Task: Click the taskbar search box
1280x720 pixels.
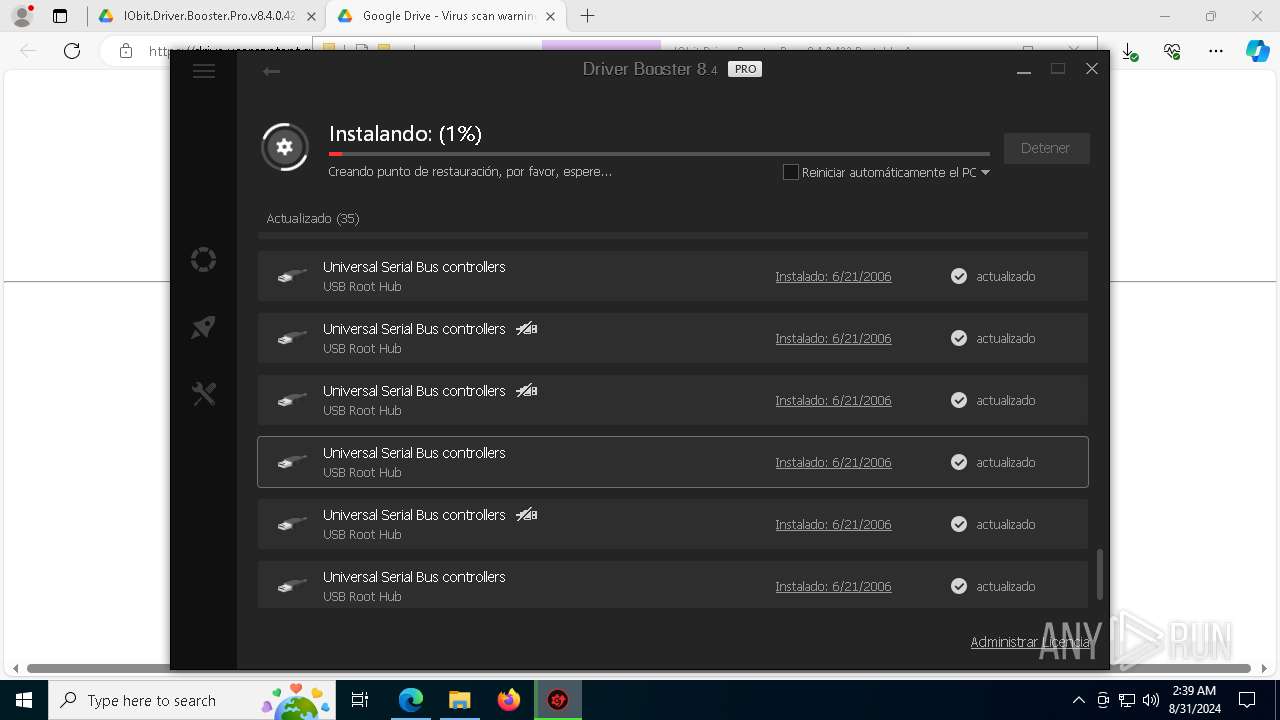Action: click(191, 700)
